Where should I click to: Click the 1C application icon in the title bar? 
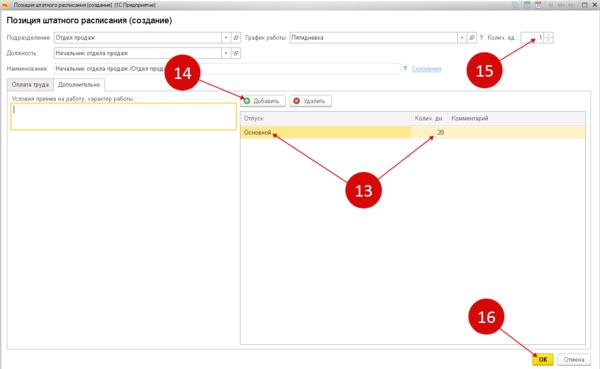pos(5,5)
